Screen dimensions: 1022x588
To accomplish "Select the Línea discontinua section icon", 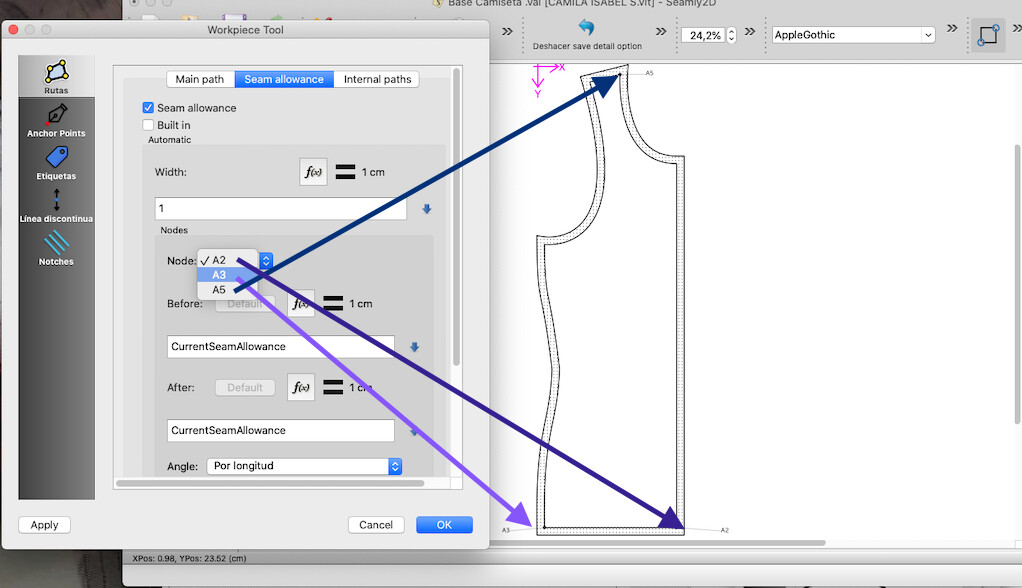I will pos(56,202).
